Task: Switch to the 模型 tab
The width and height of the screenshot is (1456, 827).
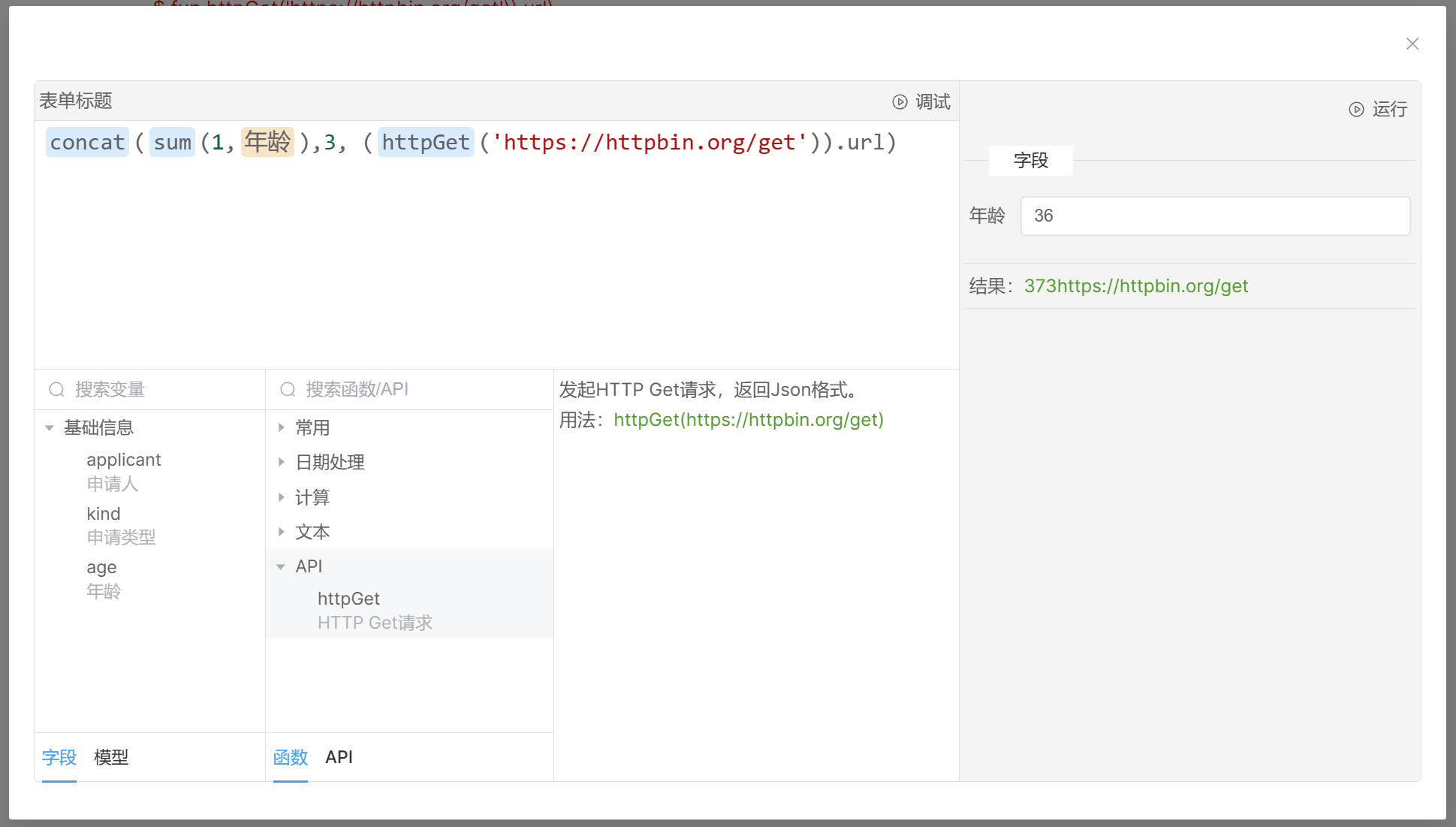Action: 111,757
